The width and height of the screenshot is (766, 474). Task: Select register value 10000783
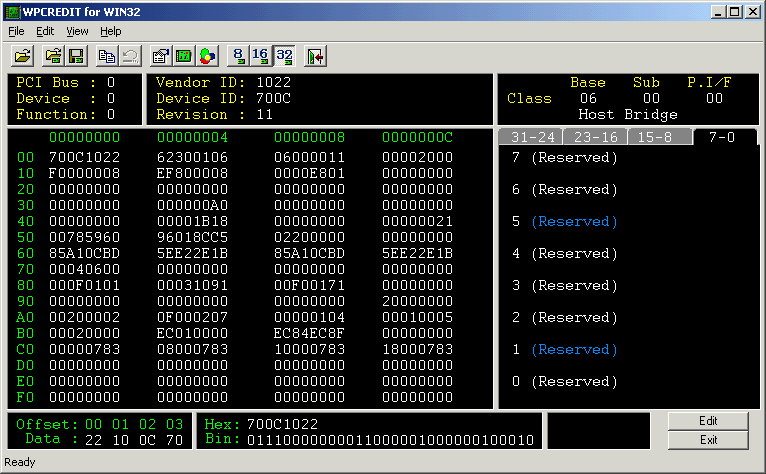pyautogui.click(x=309, y=349)
